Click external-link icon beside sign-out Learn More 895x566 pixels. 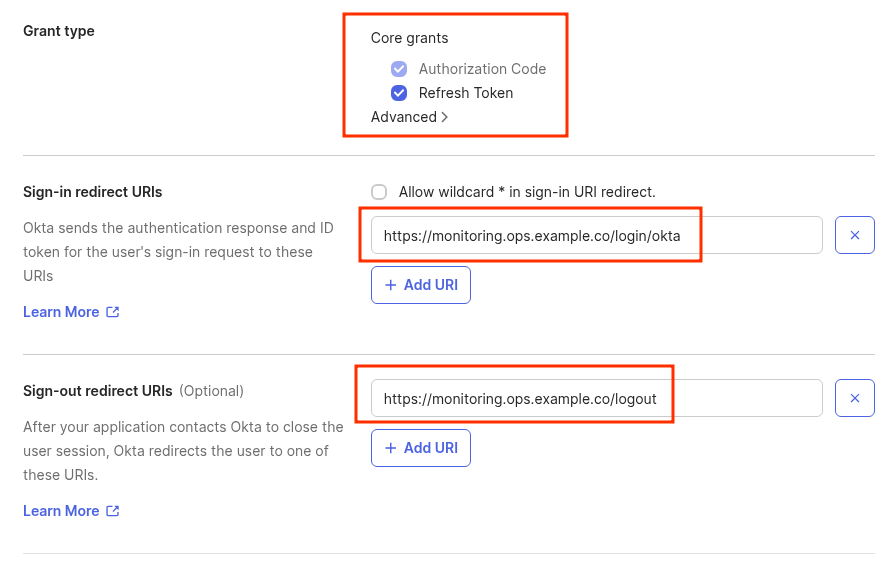113,511
